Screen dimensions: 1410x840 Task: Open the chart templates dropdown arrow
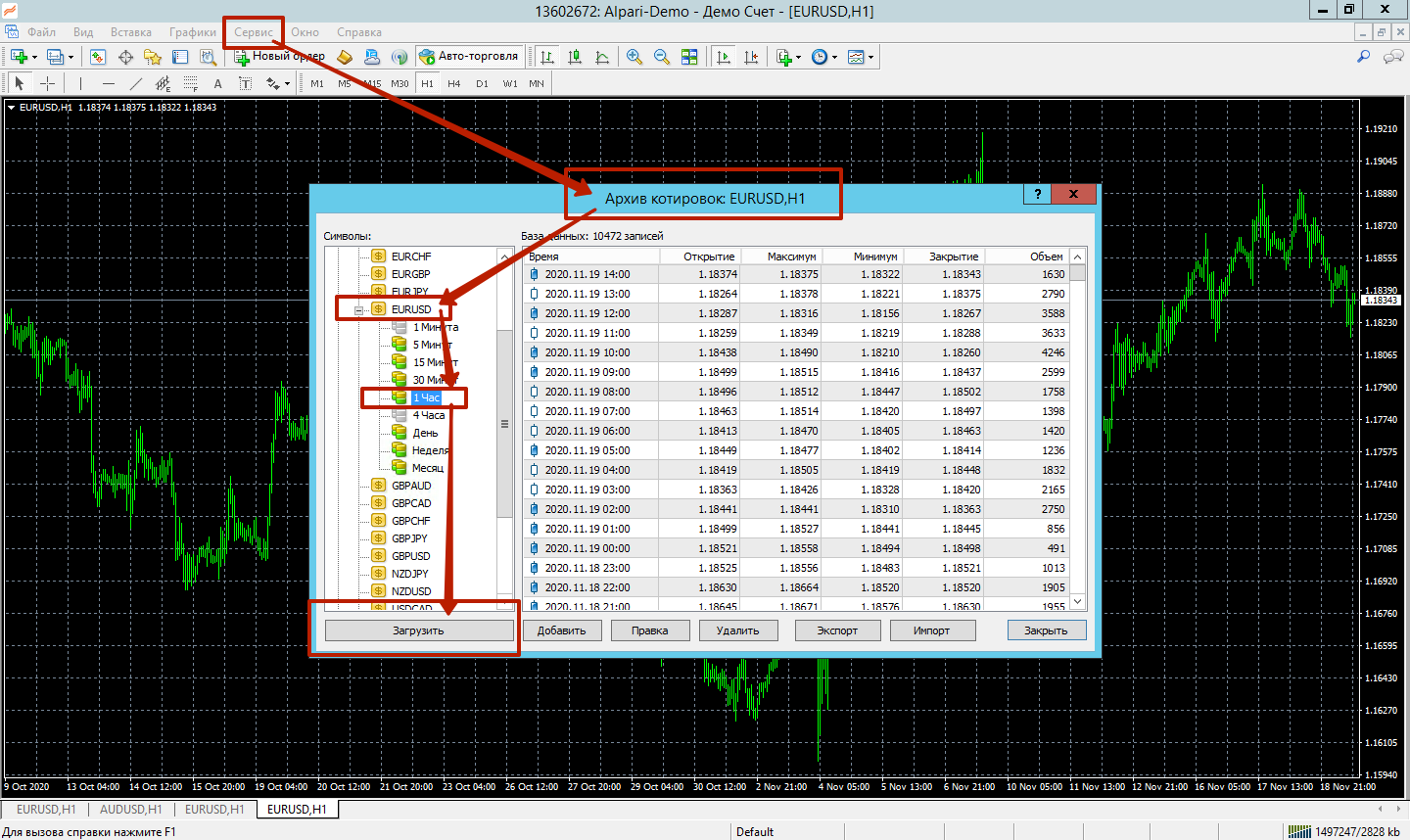pos(870,57)
